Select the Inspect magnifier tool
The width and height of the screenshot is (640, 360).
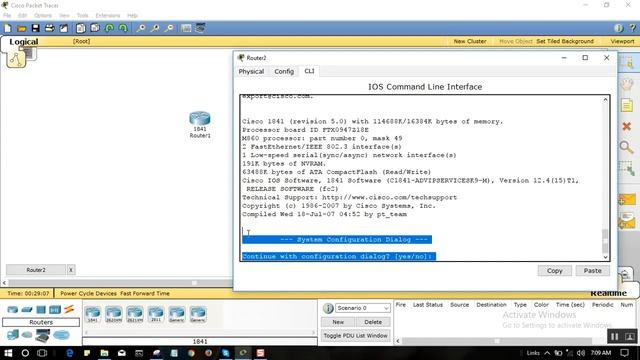tap(627, 147)
